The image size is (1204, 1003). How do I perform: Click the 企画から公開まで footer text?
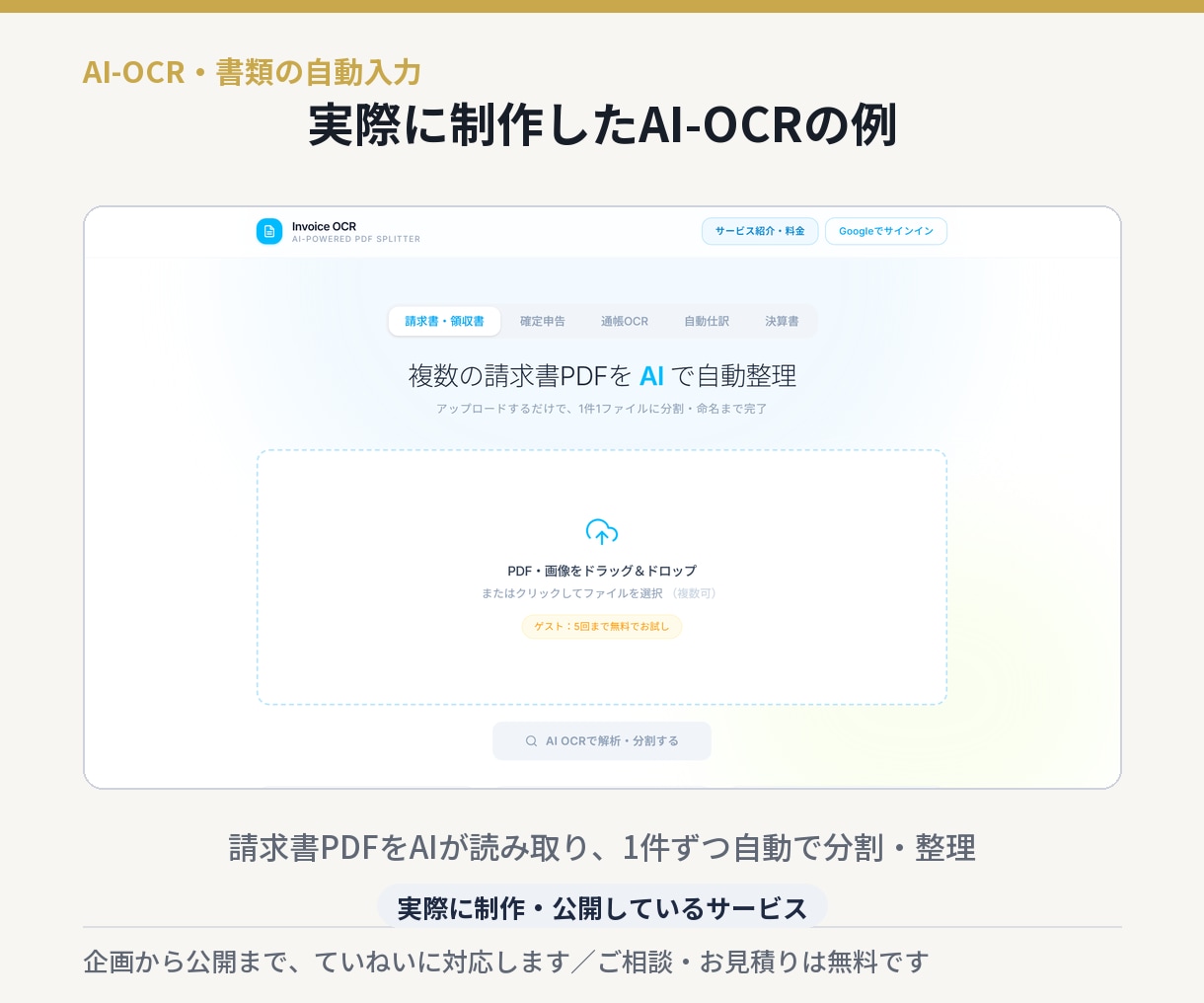(x=506, y=962)
